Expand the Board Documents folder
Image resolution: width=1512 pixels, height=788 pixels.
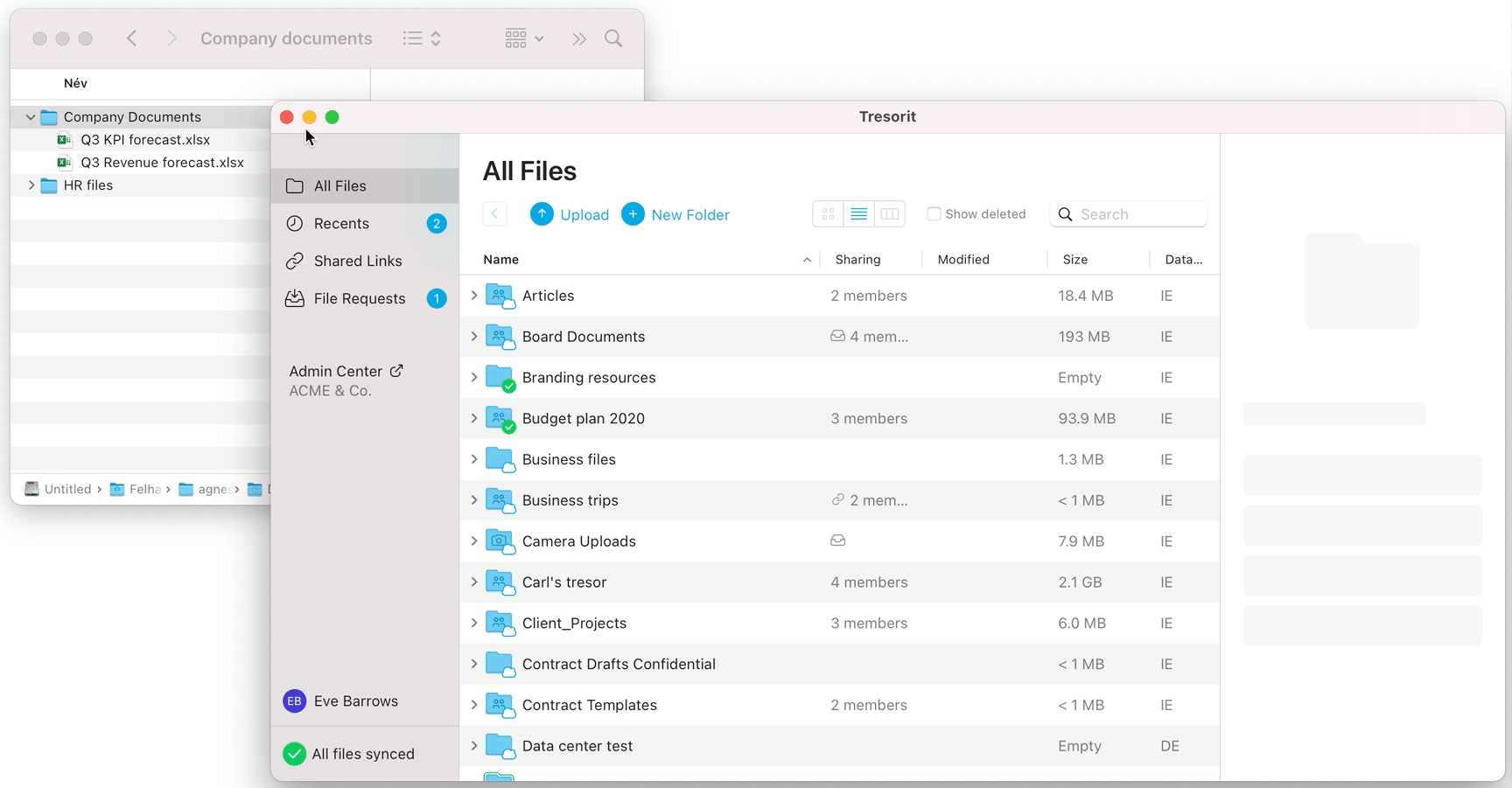[x=474, y=337]
